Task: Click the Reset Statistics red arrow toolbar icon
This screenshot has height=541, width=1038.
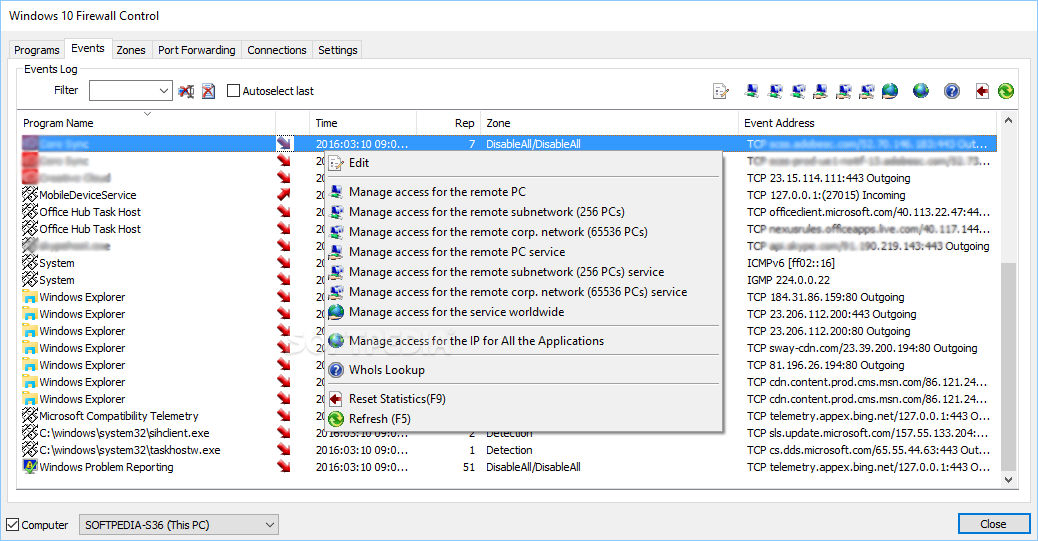Action: pyautogui.click(x=982, y=91)
